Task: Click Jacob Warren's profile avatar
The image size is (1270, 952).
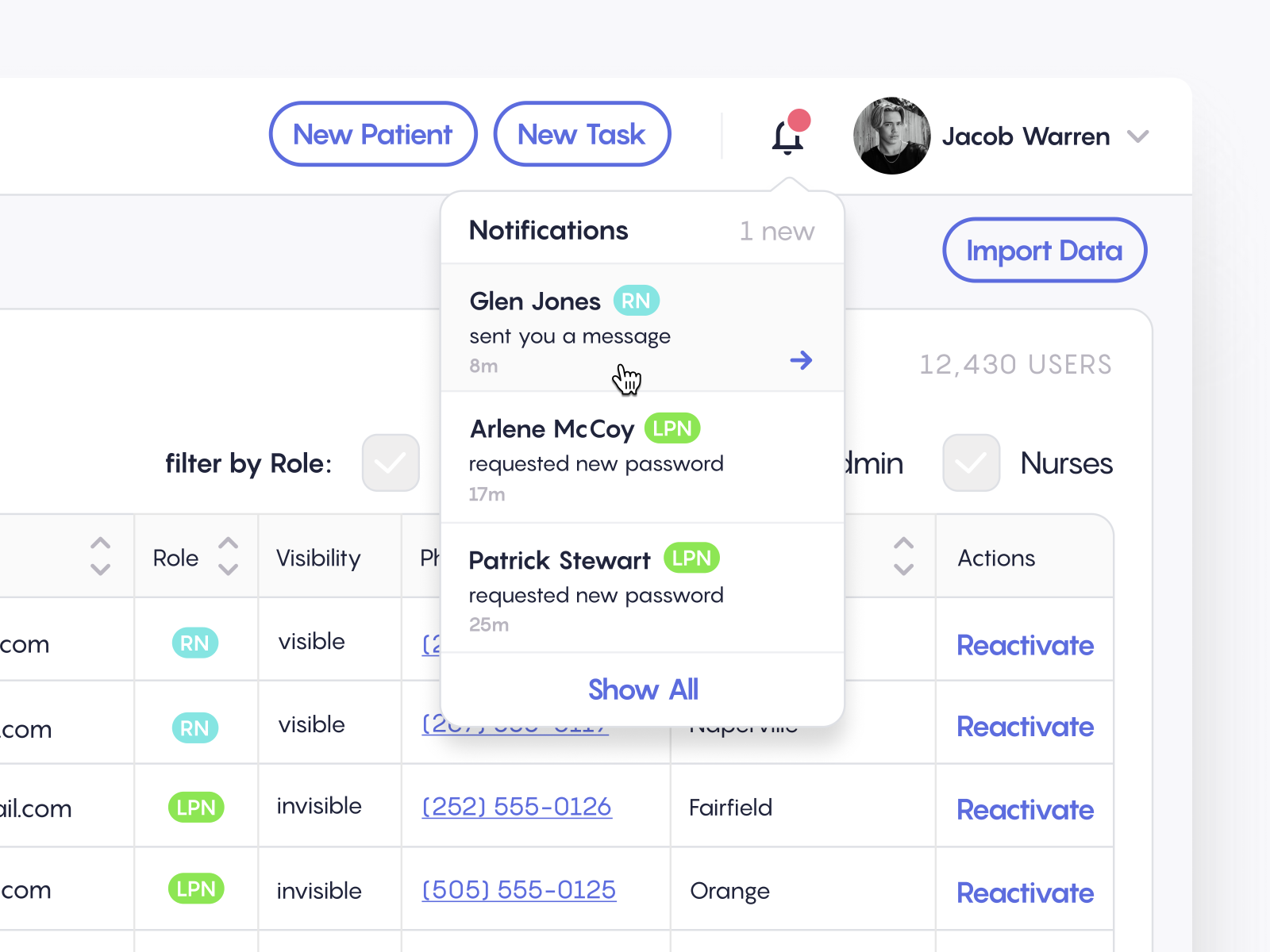Action: tap(891, 136)
